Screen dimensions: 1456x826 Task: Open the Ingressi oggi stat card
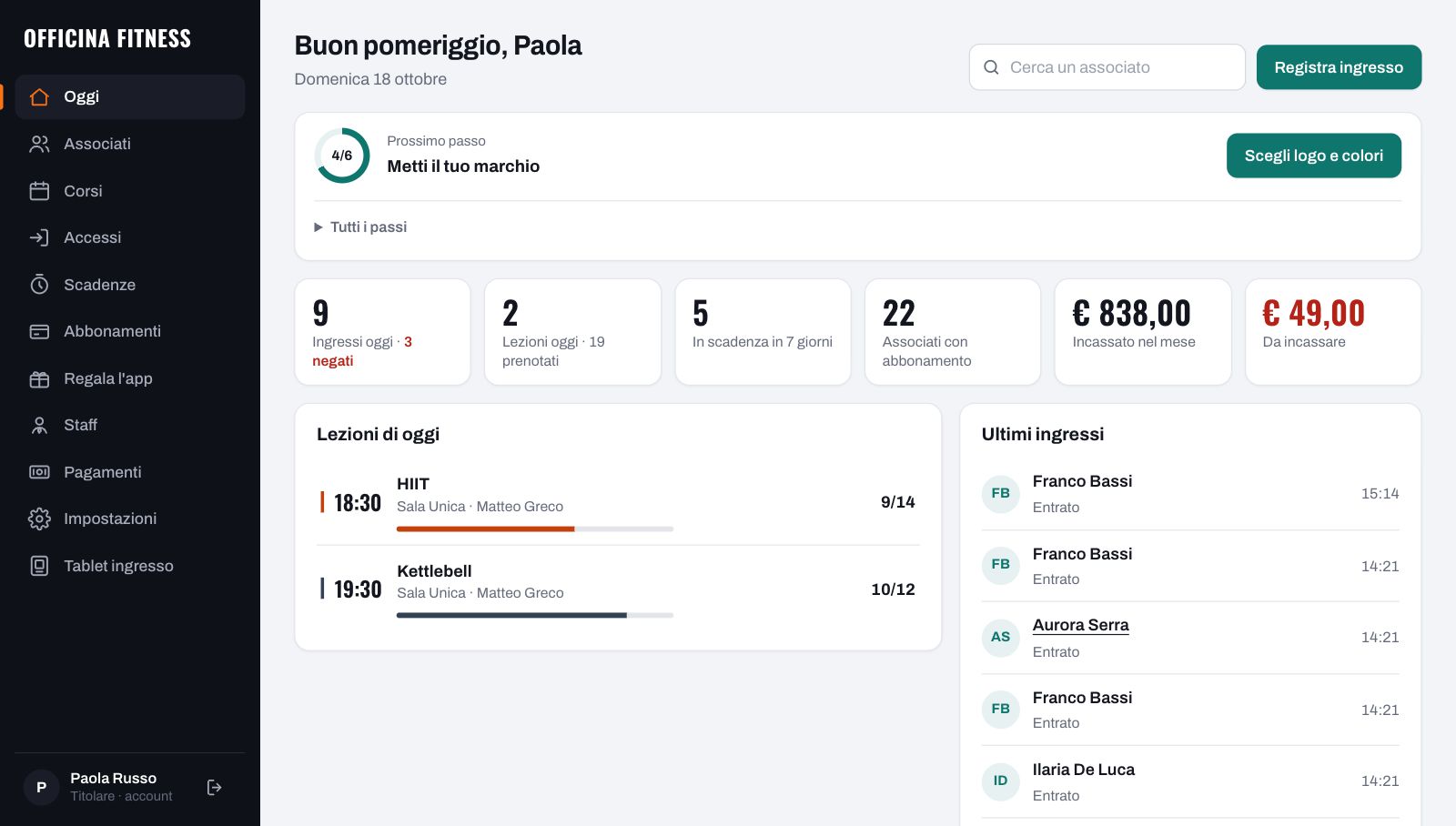click(382, 332)
